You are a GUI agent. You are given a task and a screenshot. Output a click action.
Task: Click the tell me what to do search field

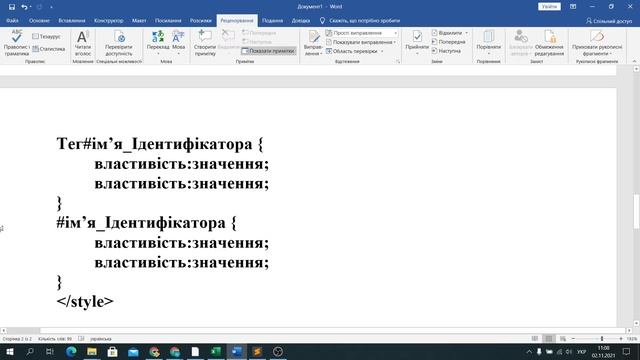[364, 20]
